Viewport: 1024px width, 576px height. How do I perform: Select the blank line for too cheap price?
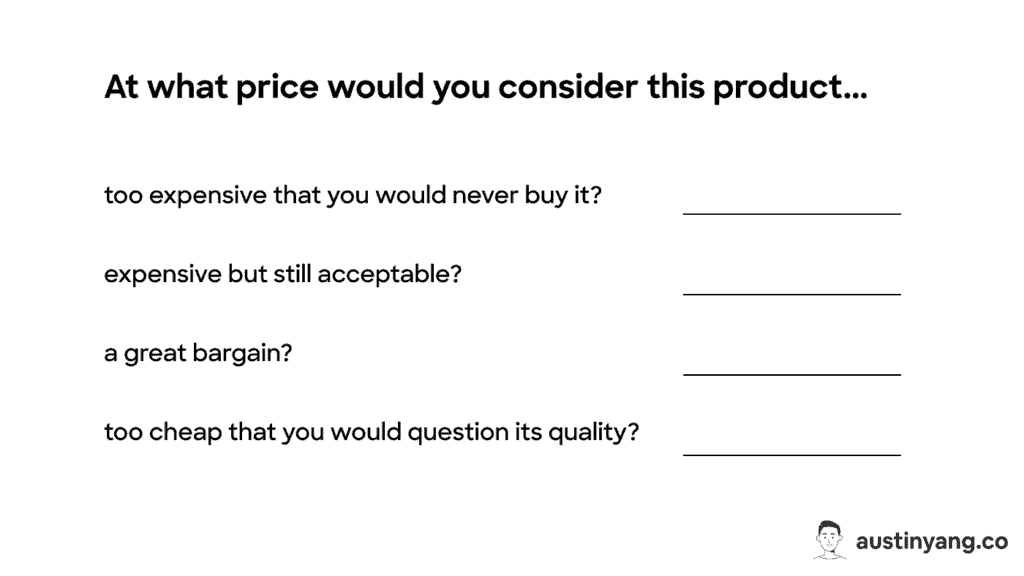pyautogui.click(x=792, y=455)
